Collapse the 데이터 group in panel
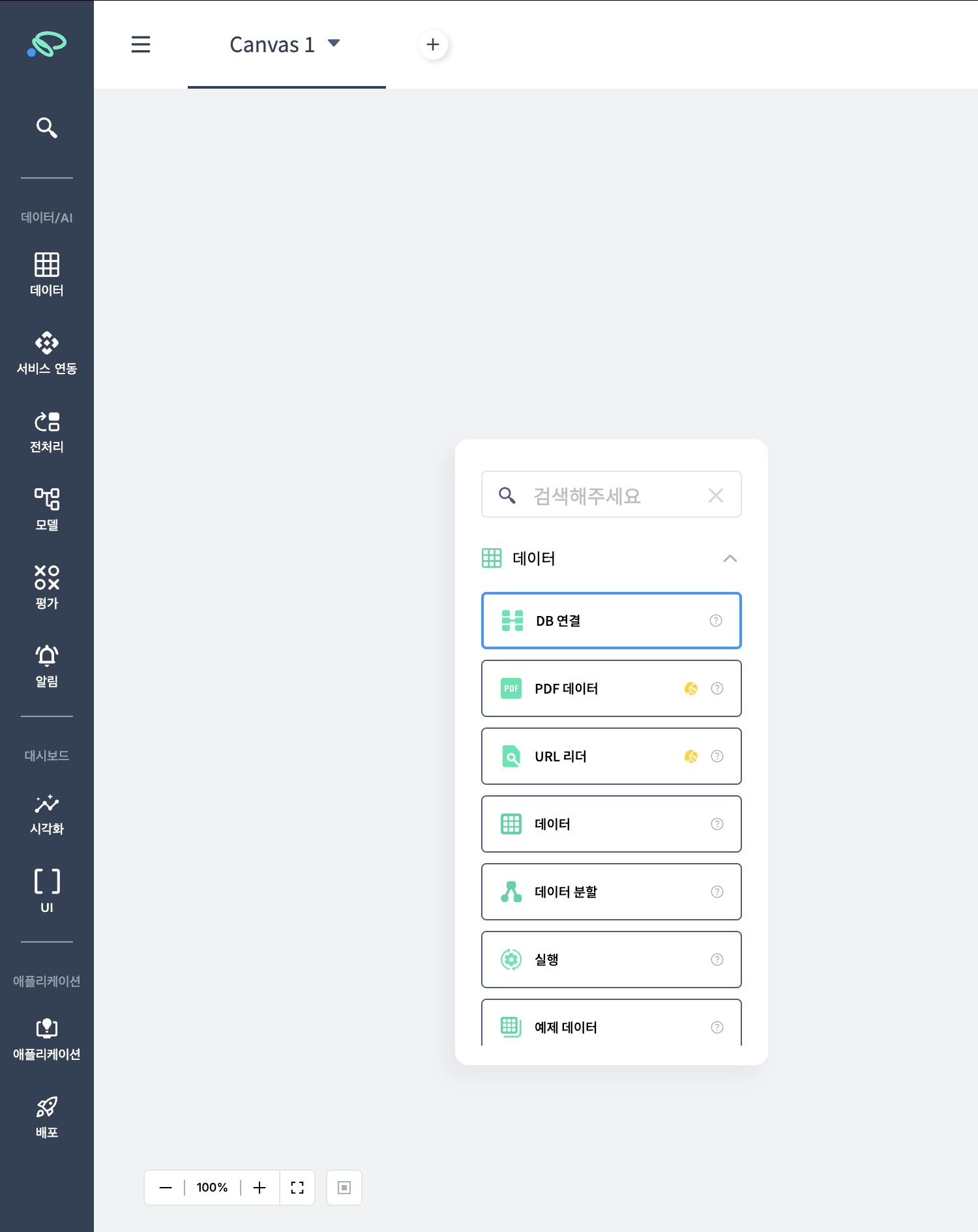 tap(730, 559)
